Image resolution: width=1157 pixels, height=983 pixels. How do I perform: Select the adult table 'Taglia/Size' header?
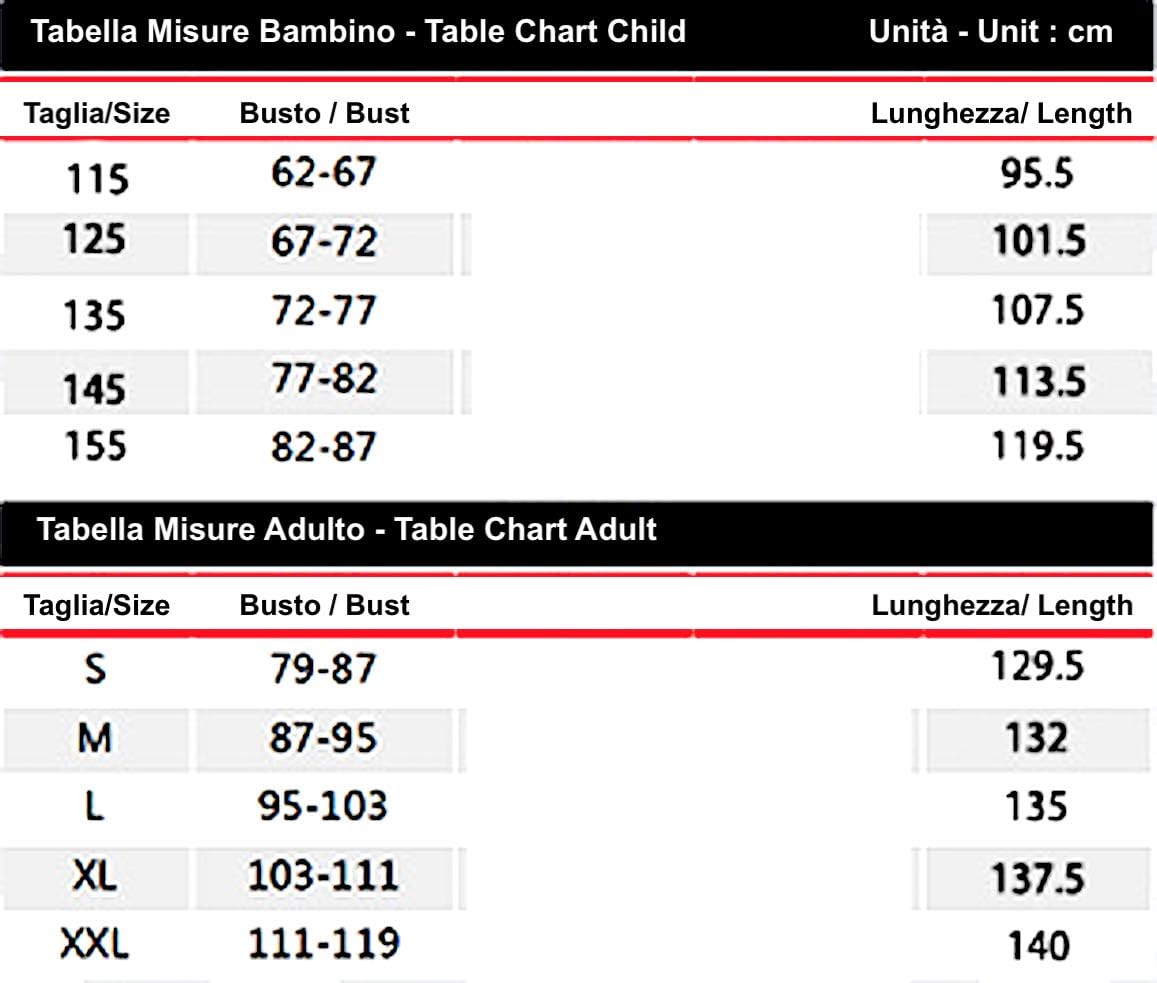pyautogui.click(x=97, y=606)
